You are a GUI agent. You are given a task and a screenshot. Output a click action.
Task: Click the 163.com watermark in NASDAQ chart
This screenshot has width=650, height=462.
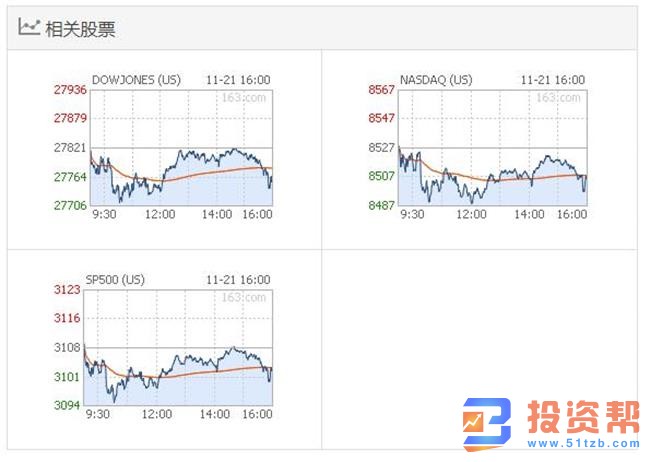(x=559, y=98)
